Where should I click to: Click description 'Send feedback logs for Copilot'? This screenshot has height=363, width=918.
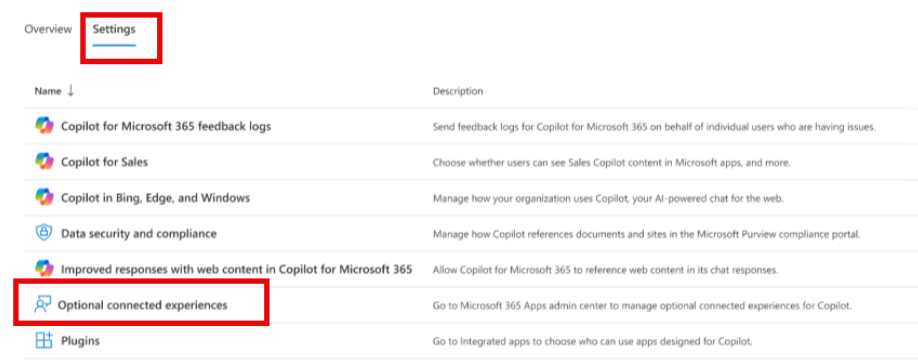(x=654, y=127)
